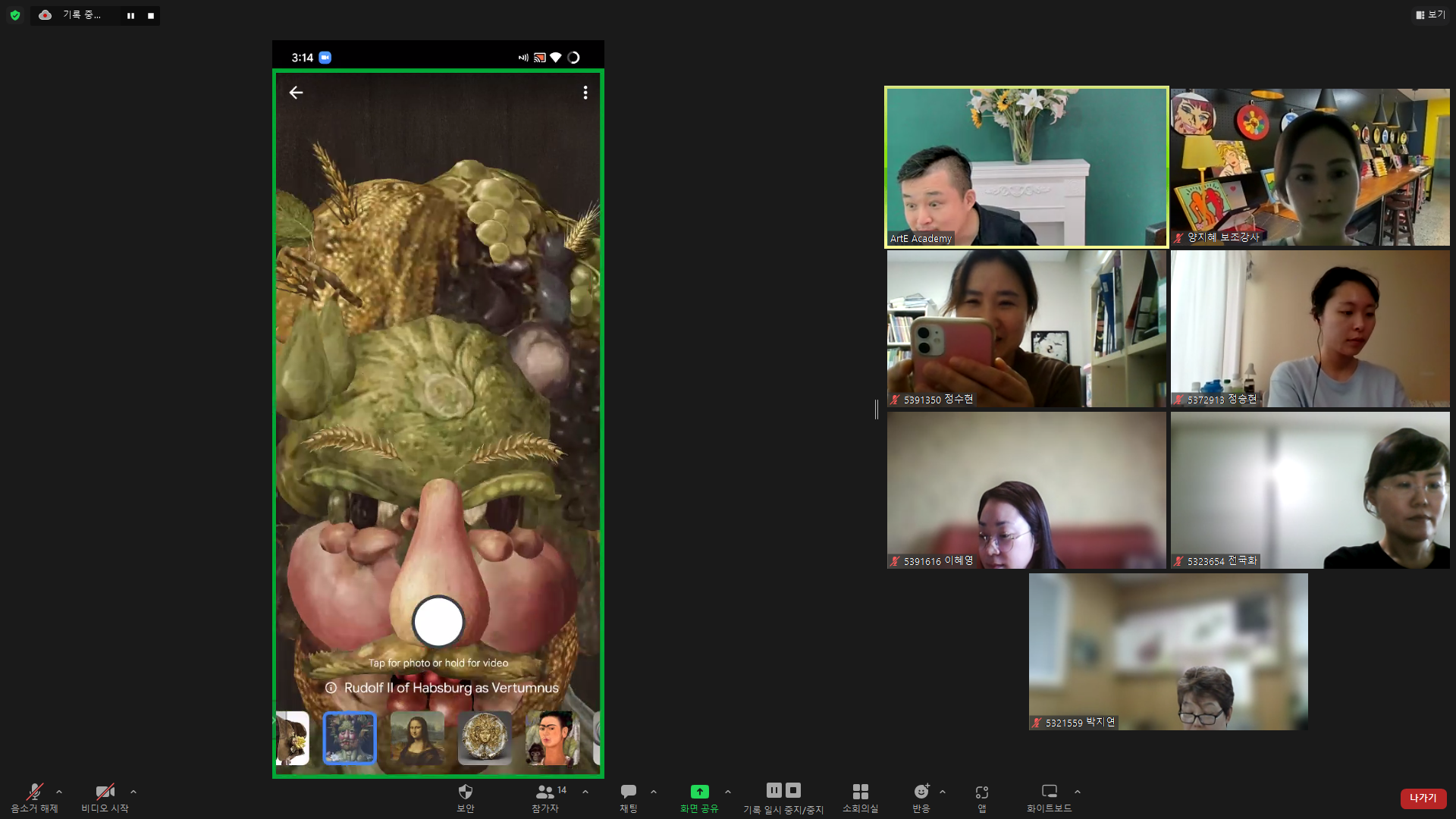Stop recording in top-left indicator
Image resolution: width=1456 pixels, height=819 pixels.
tap(151, 15)
